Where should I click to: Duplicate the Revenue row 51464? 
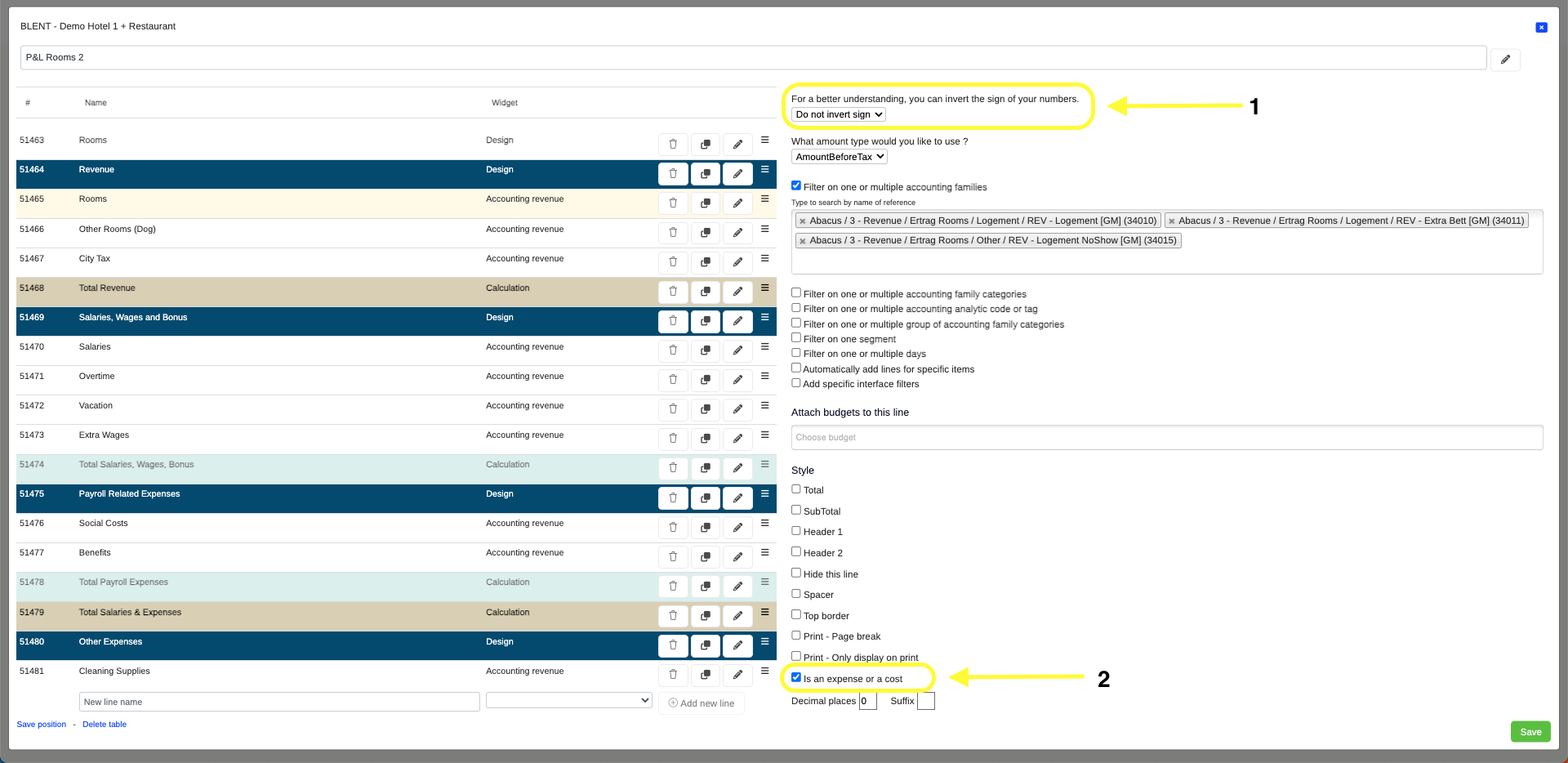coord(705,174)
